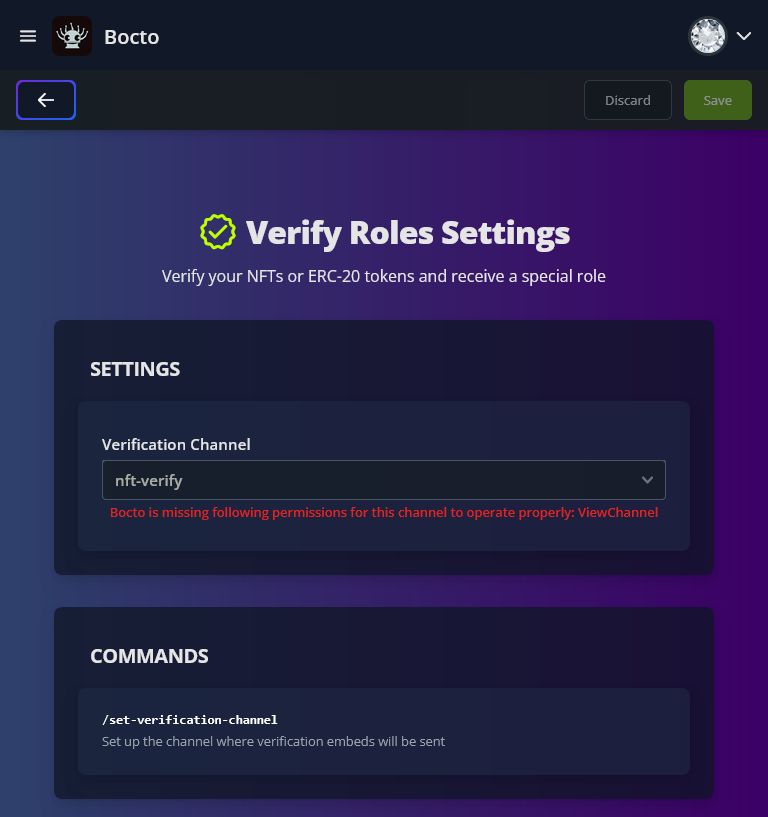
Task: Click the NFTs or ERC-20 tokens subtitle
Action: [384, 276]
